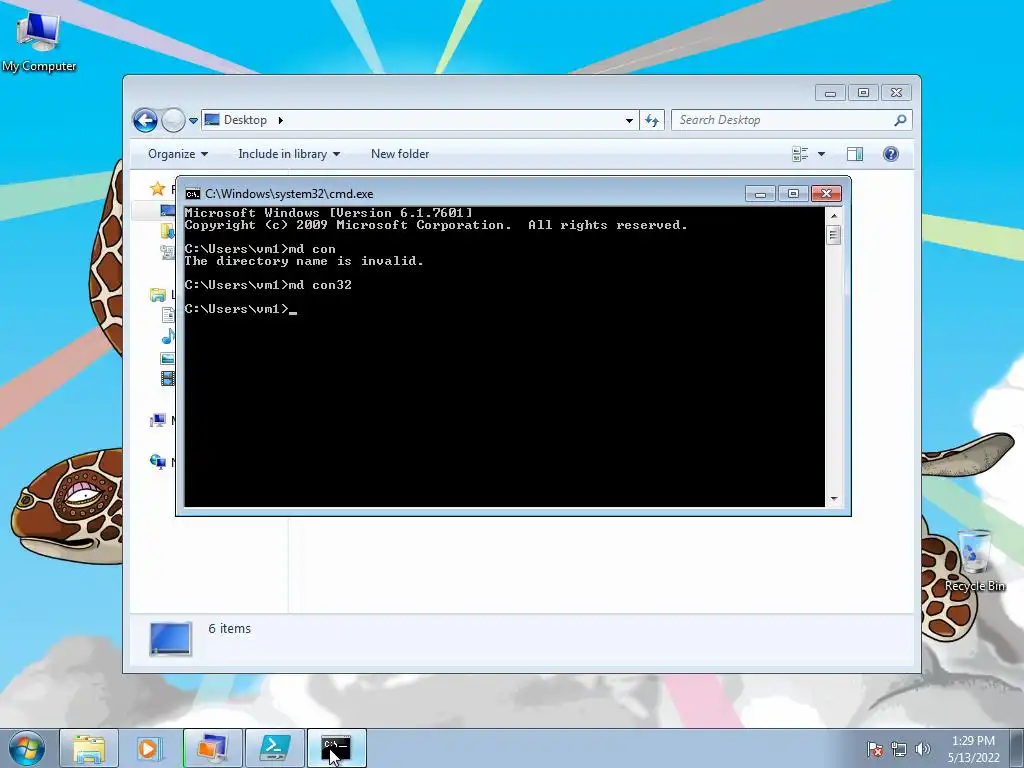Image resolution: width=1024 pixels, height=768 pixels.
Task: Select Pictures library icon in sidebar
Action: (167, 358)
